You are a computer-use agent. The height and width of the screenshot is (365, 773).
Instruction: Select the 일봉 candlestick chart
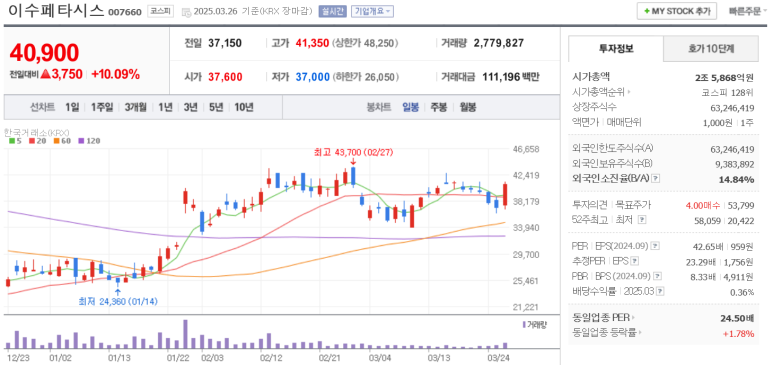pos(410,107)
